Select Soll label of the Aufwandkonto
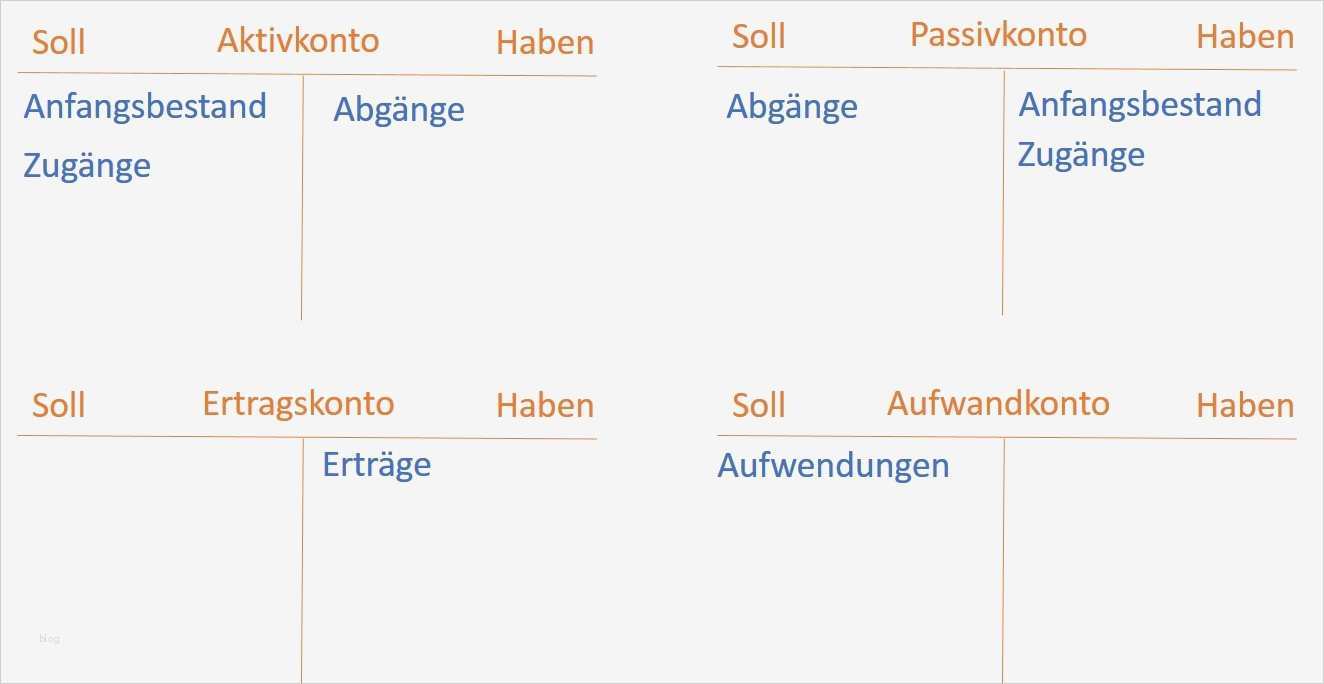The height and width of the screenshot is (684, 1324). pyautogui.click(x=758, y=405)
